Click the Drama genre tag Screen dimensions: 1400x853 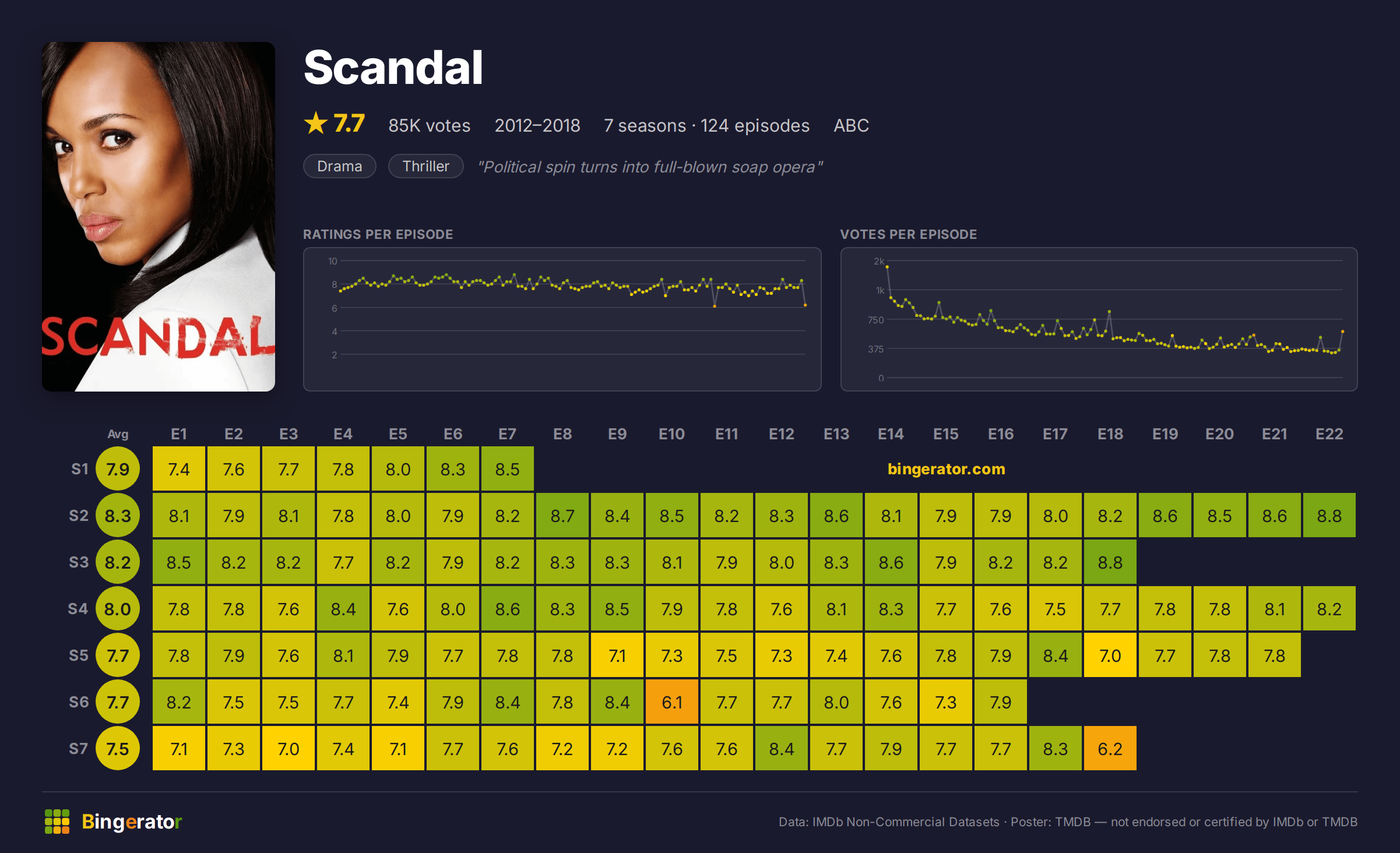coord(340,167)
